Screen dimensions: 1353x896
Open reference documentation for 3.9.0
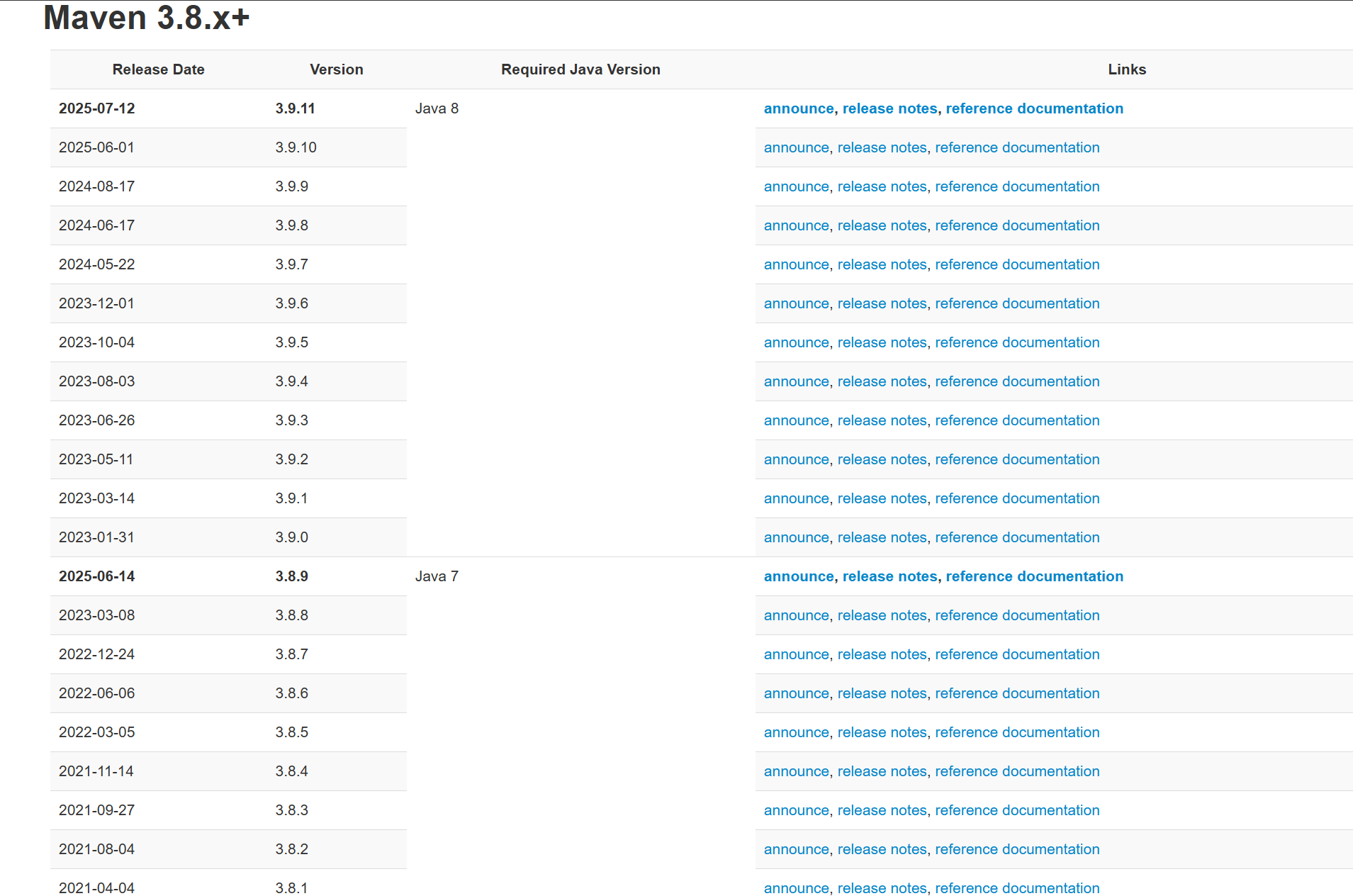(x=1017, y=537)
